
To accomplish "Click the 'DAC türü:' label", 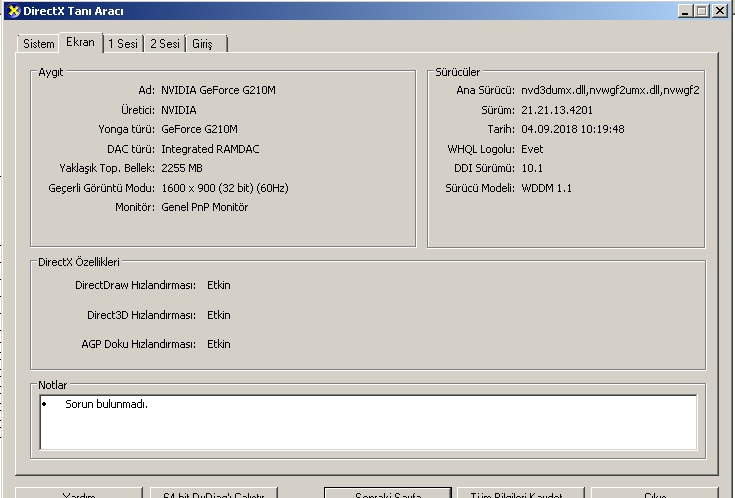I will [x=131, y=149].
